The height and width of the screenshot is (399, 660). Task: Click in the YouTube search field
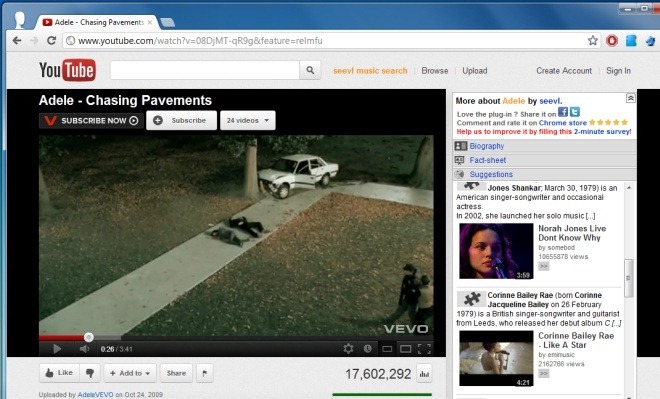205,70
